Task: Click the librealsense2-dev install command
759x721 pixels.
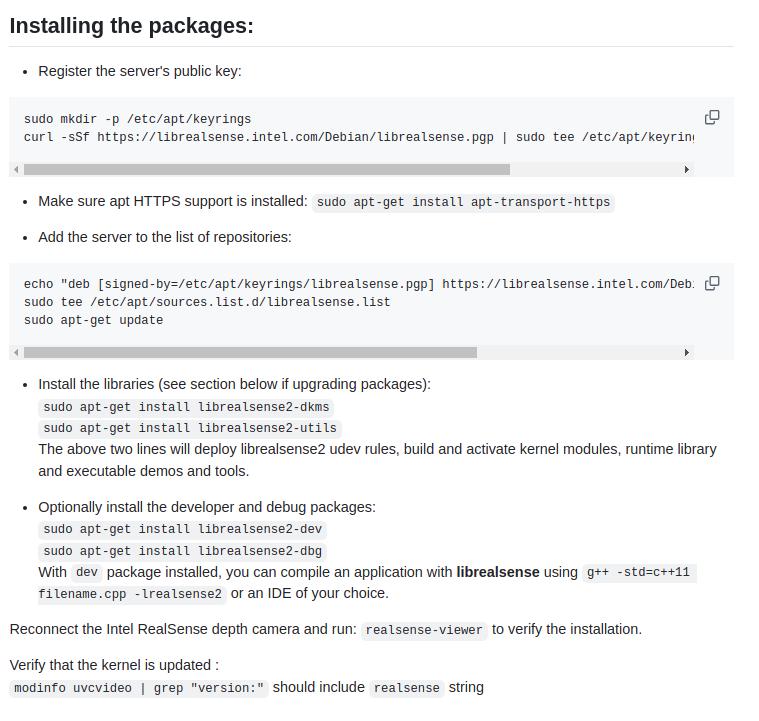Action: tap(183, 529)
